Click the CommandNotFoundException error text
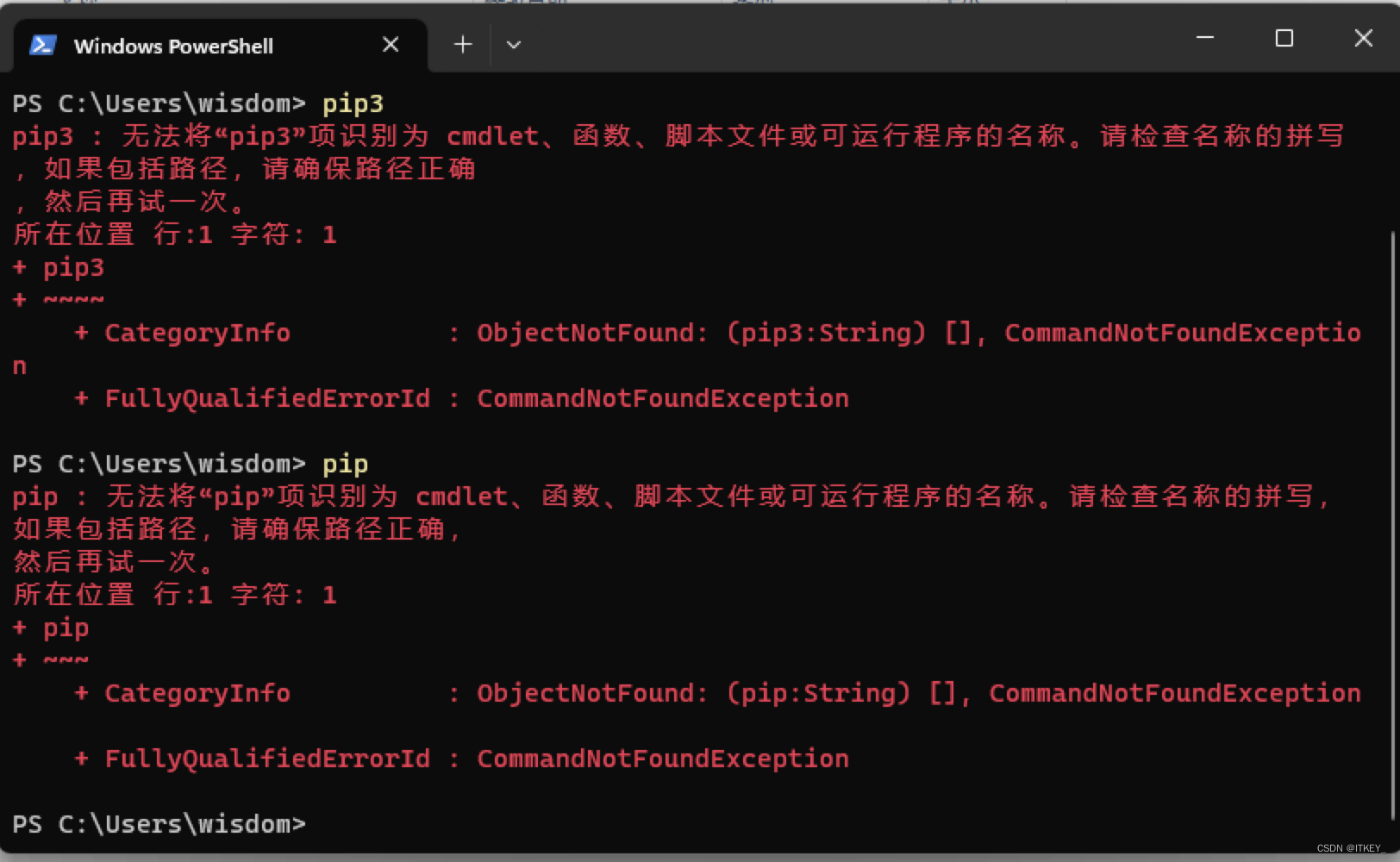 (x=662, y=397)
